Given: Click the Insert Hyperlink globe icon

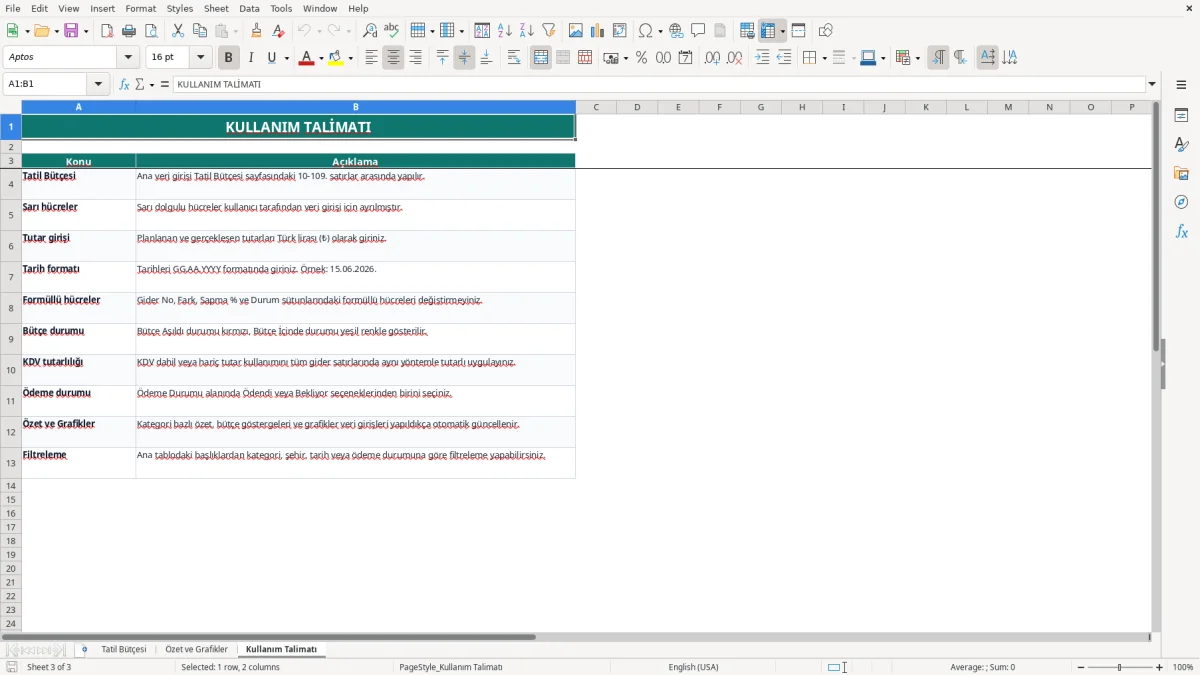Looking at the screenshot, I should click(676, 31).
